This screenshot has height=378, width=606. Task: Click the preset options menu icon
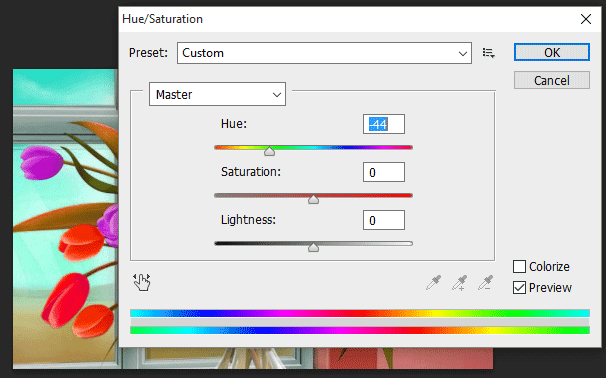coord(489,53)
